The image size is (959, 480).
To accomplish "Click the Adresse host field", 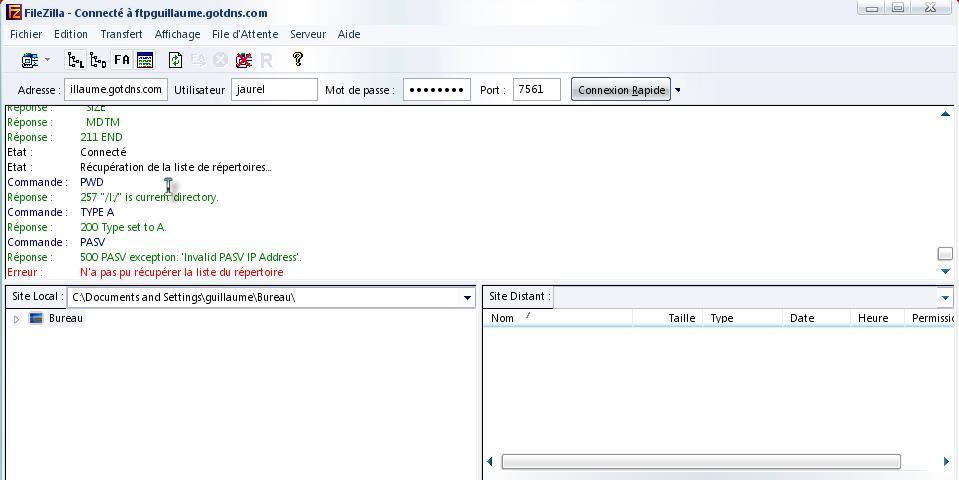I will click(x=116, y=89).
